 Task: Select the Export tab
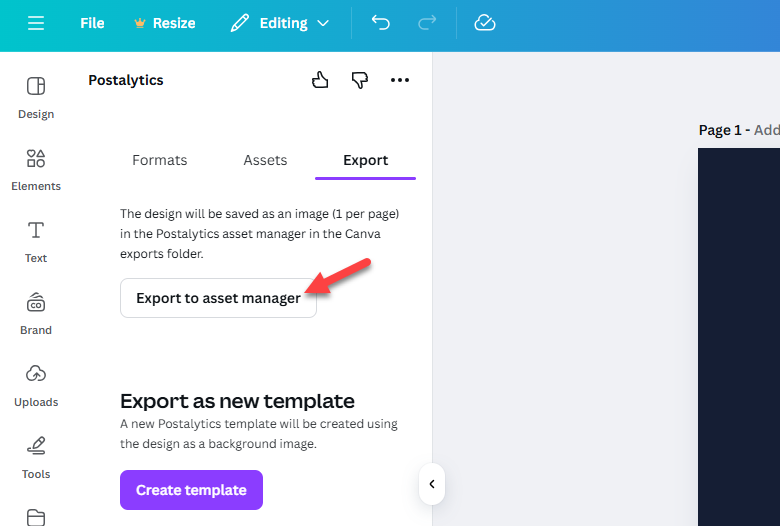tap(366, 160)
